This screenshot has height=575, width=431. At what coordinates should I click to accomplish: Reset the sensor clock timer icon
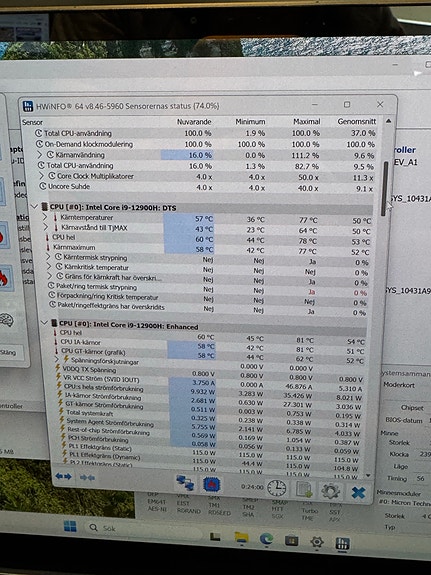point(276,488)
